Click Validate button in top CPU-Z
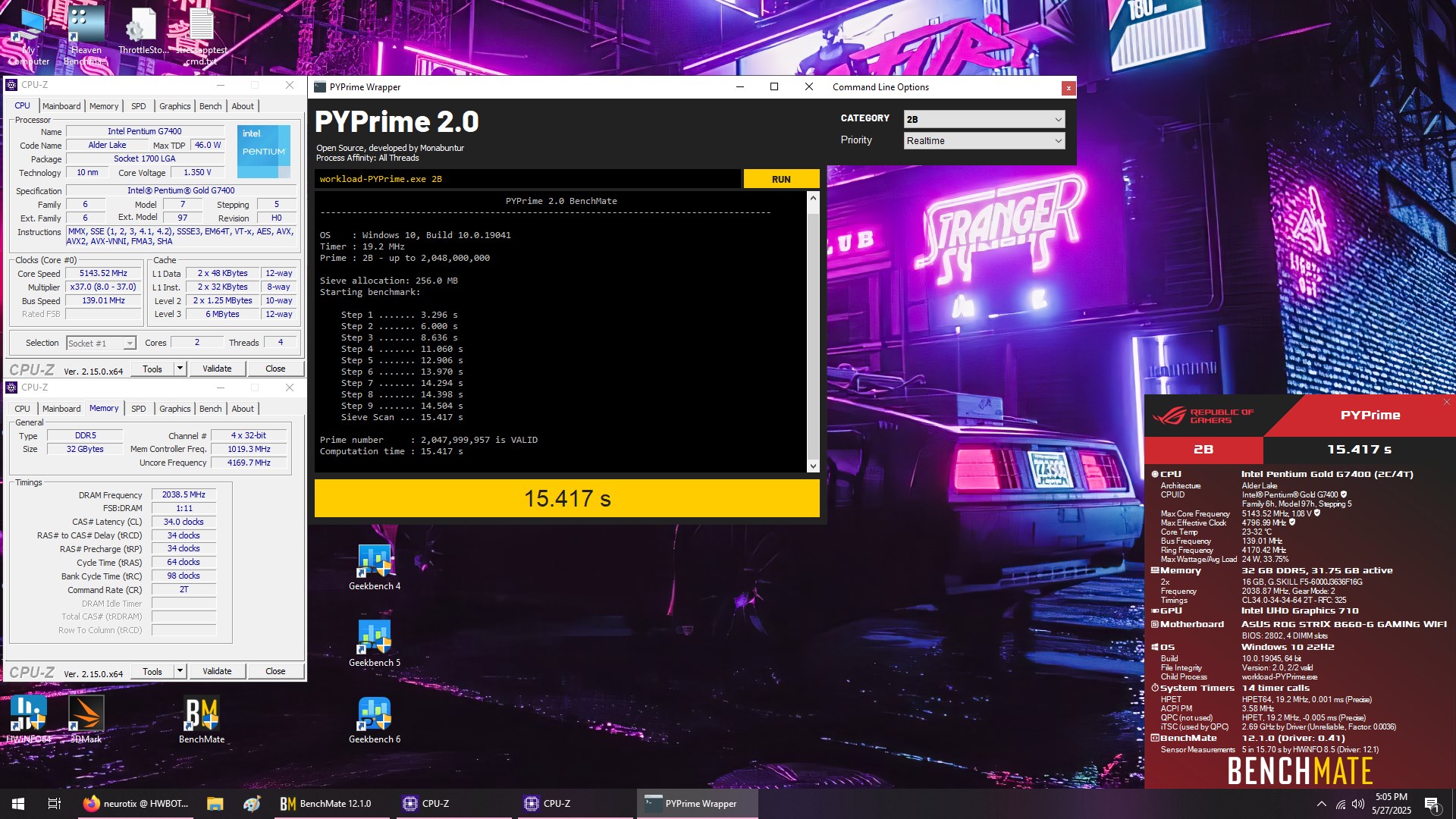1456x819 pixels. tap(217, 369)
